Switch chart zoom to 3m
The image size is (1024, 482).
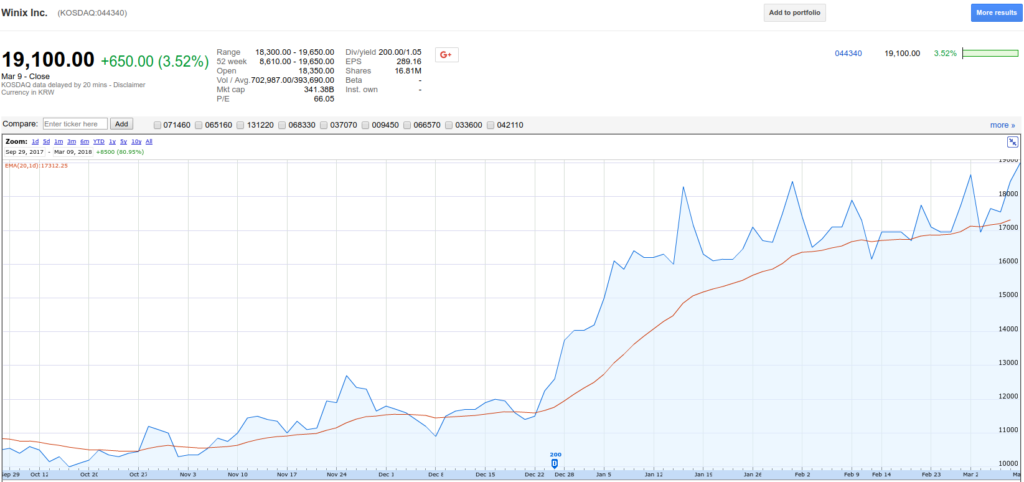point(73,142)
